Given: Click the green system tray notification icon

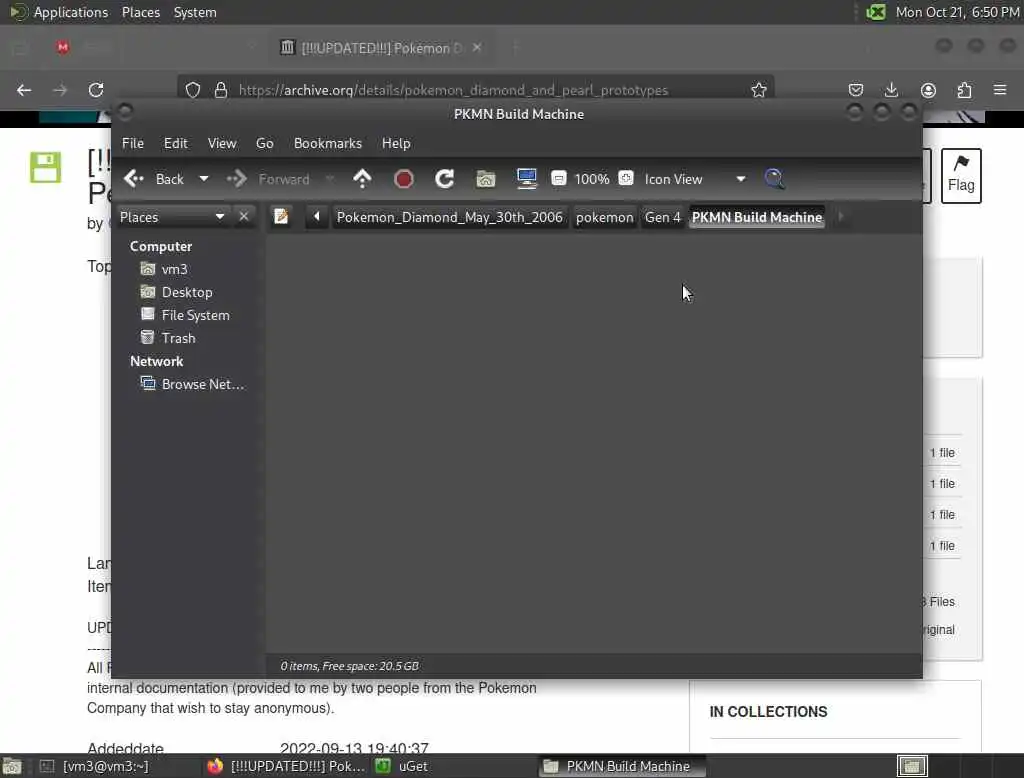Looking at the screenshot, I should click(x=876, y=12).
